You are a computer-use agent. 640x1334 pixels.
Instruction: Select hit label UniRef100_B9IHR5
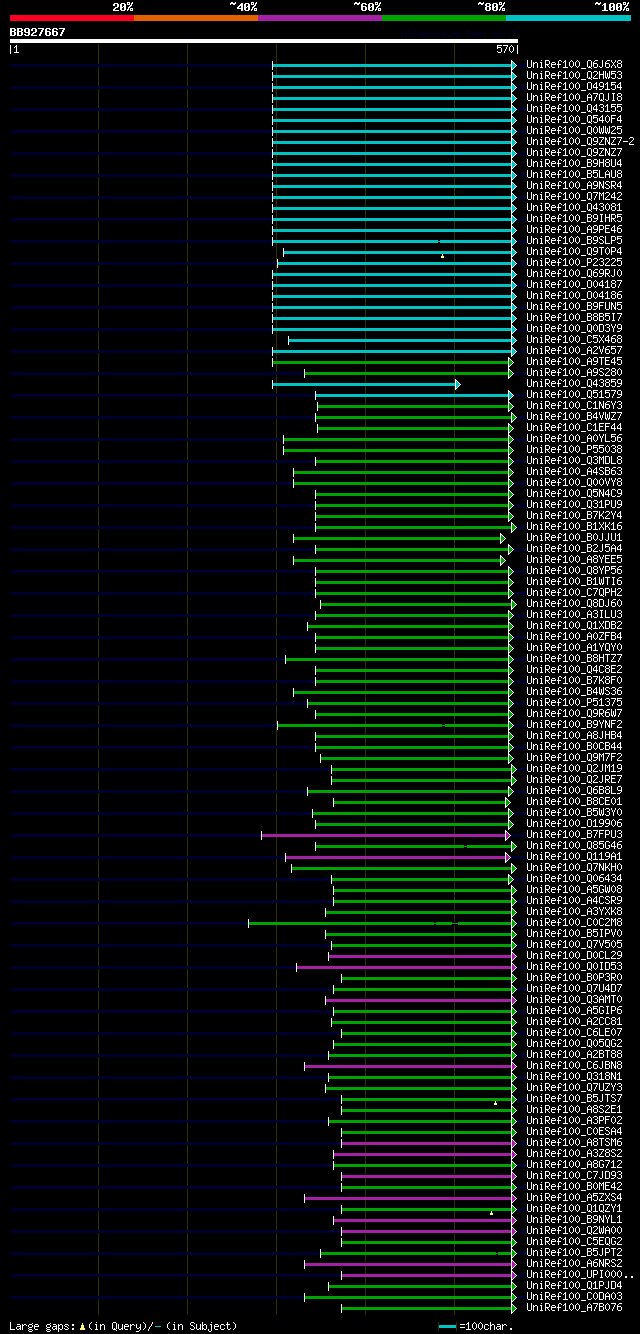pyautogui.click(x=574, y=218)
